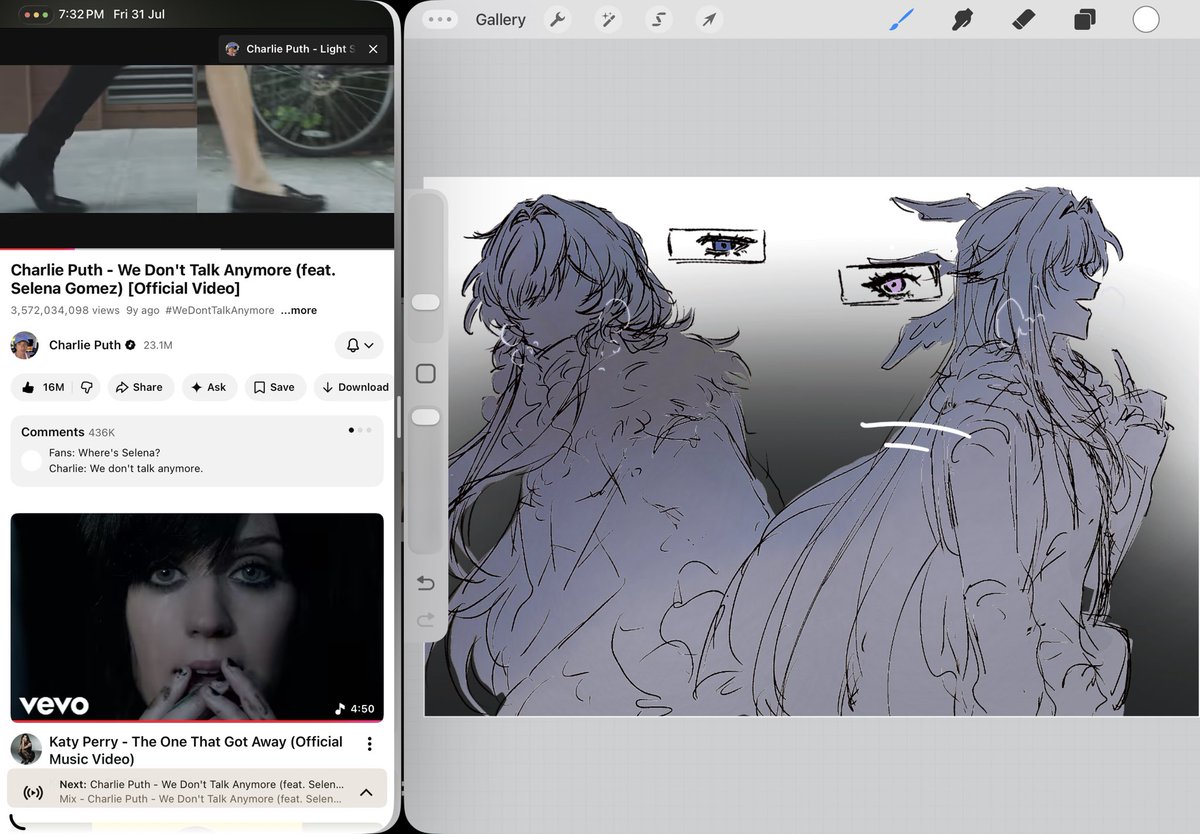Select the Brush tool
Viewport: 1200px width, 834px height.
tap(901, 19)
